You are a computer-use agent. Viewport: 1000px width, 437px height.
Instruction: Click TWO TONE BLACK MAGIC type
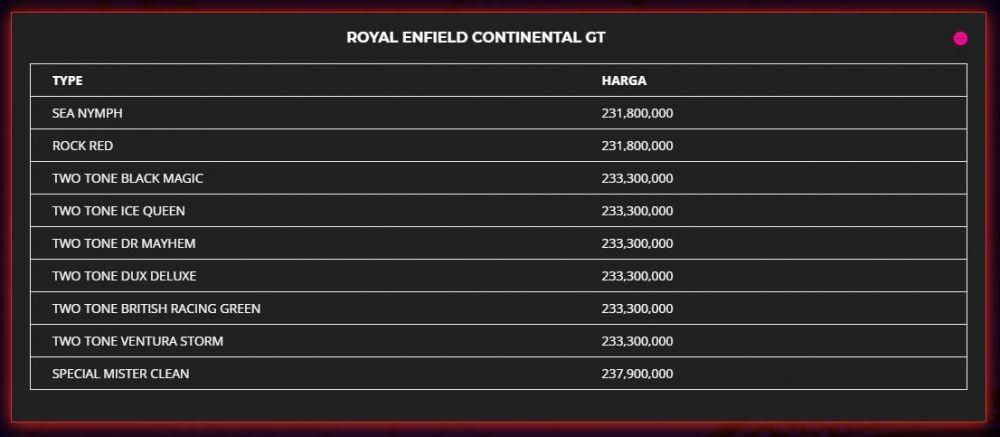point(128,179)
